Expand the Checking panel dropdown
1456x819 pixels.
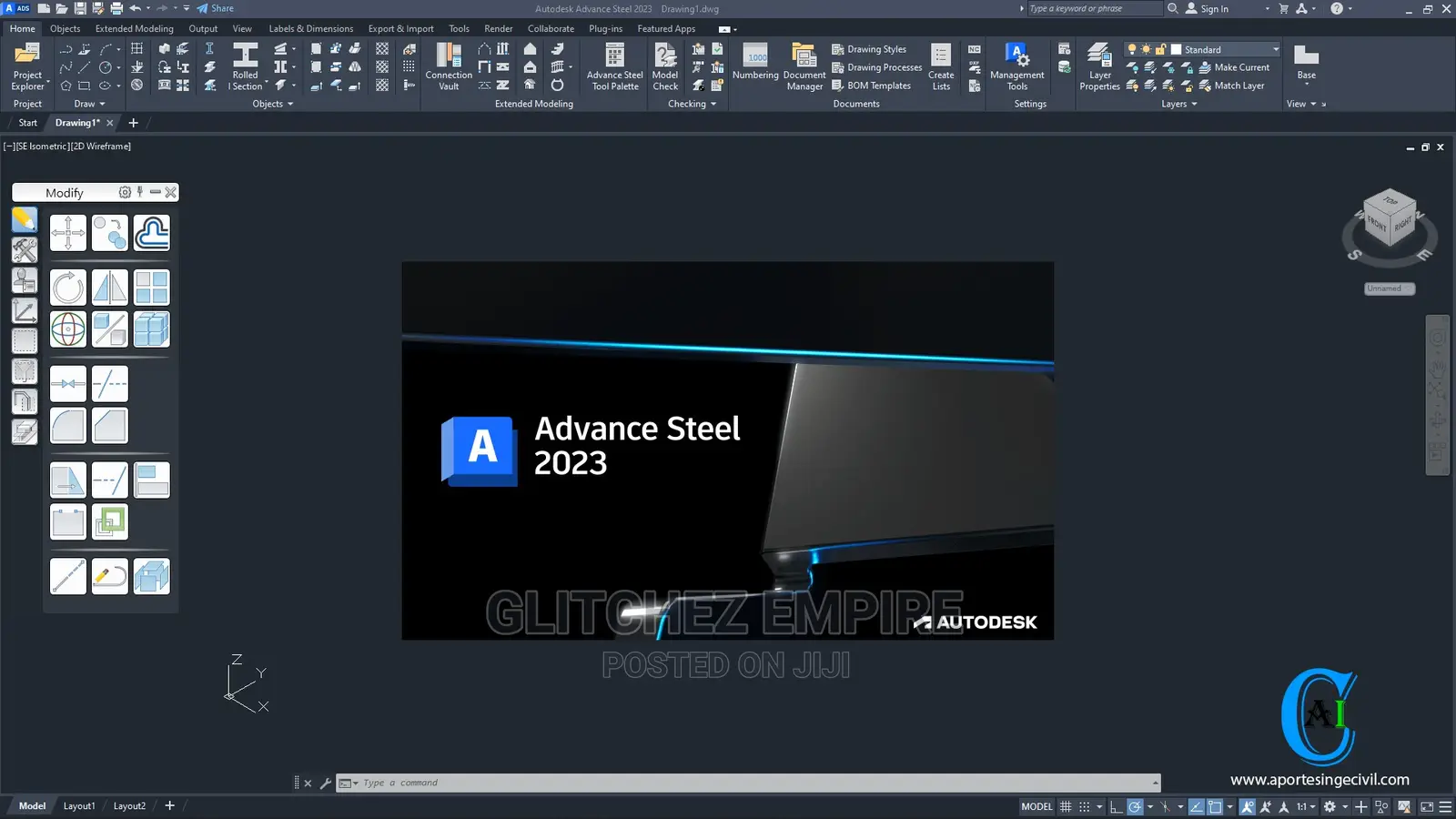tap(693, 104)
